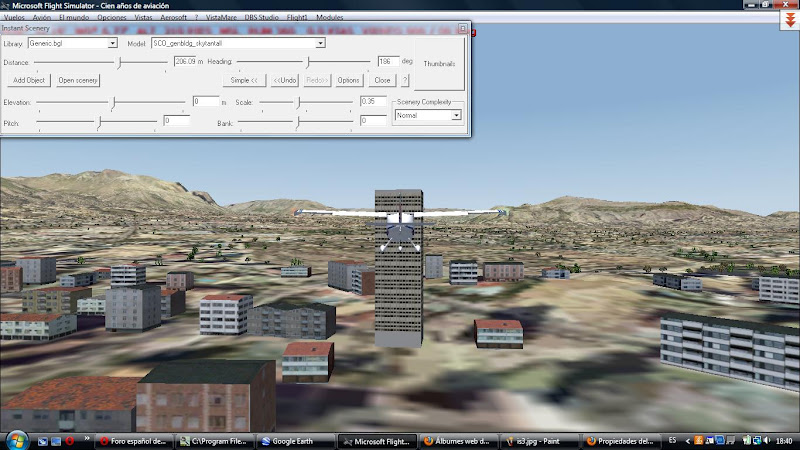Screen dimensions: 800x450
Task: Open the Modules menu
Action: 330,17
